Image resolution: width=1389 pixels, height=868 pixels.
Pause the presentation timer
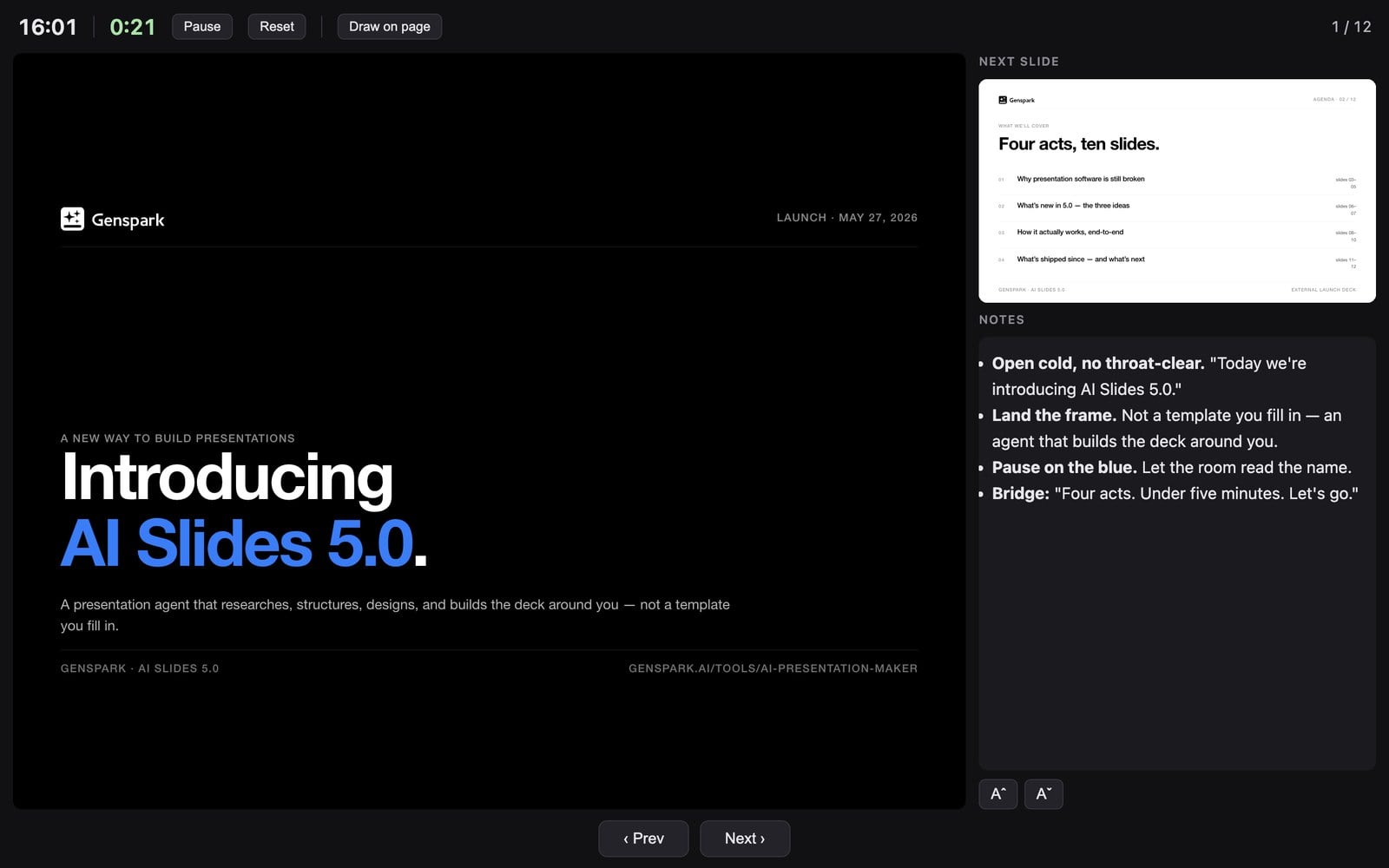click(202, 27)
